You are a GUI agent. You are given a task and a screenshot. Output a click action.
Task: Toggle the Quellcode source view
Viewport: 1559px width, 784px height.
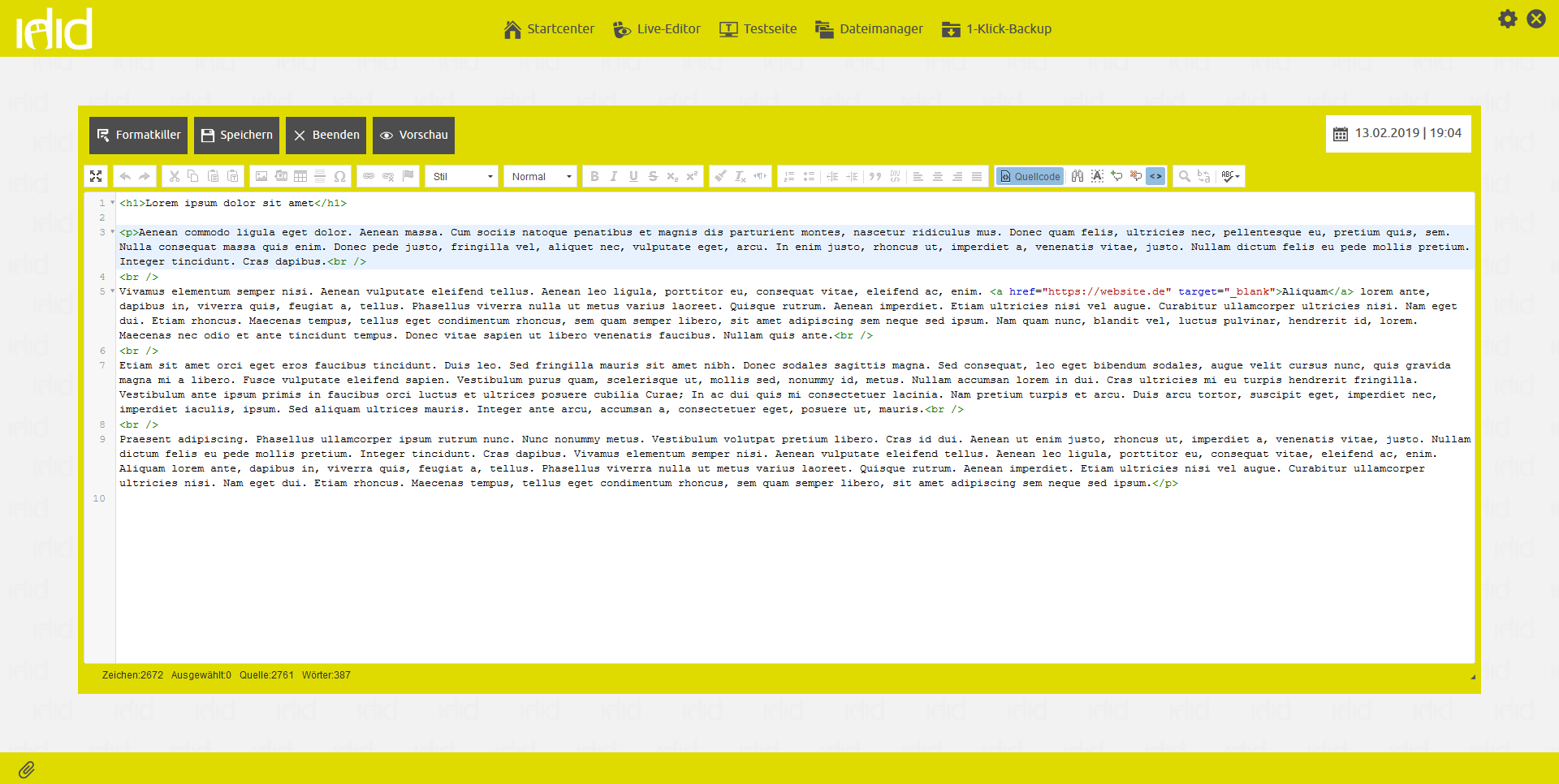tap(1030, 176)
